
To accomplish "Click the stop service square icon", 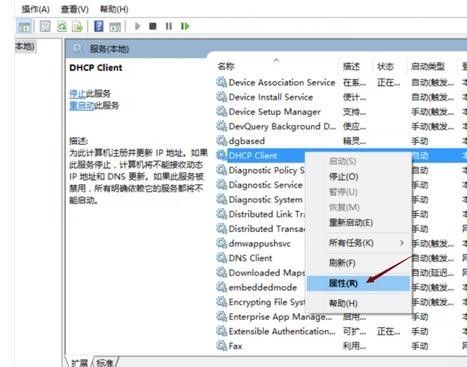I will point(153,26).
